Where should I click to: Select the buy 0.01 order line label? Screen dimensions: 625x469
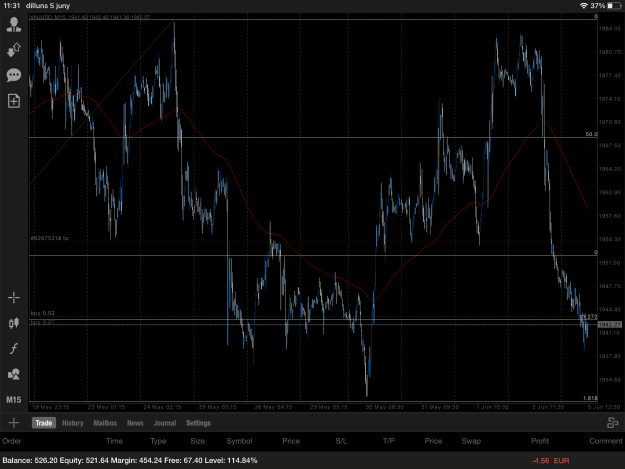click(x=42, y=322)
